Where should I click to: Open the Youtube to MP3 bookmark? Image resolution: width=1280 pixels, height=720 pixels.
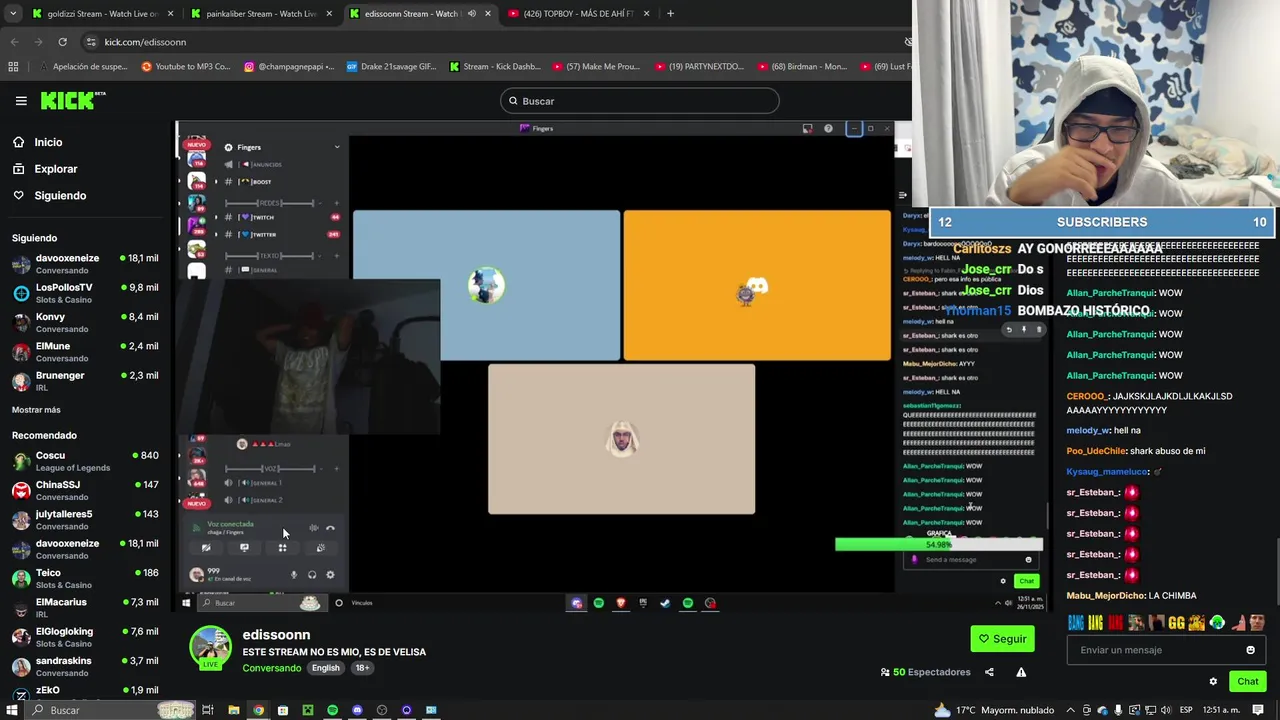point(186,67)
